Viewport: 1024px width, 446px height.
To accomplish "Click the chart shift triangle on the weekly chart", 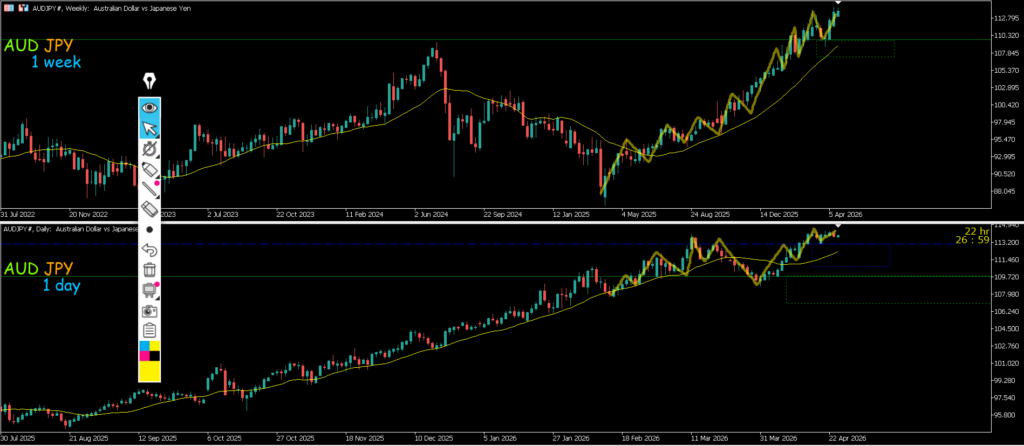I will pos(838,4).
